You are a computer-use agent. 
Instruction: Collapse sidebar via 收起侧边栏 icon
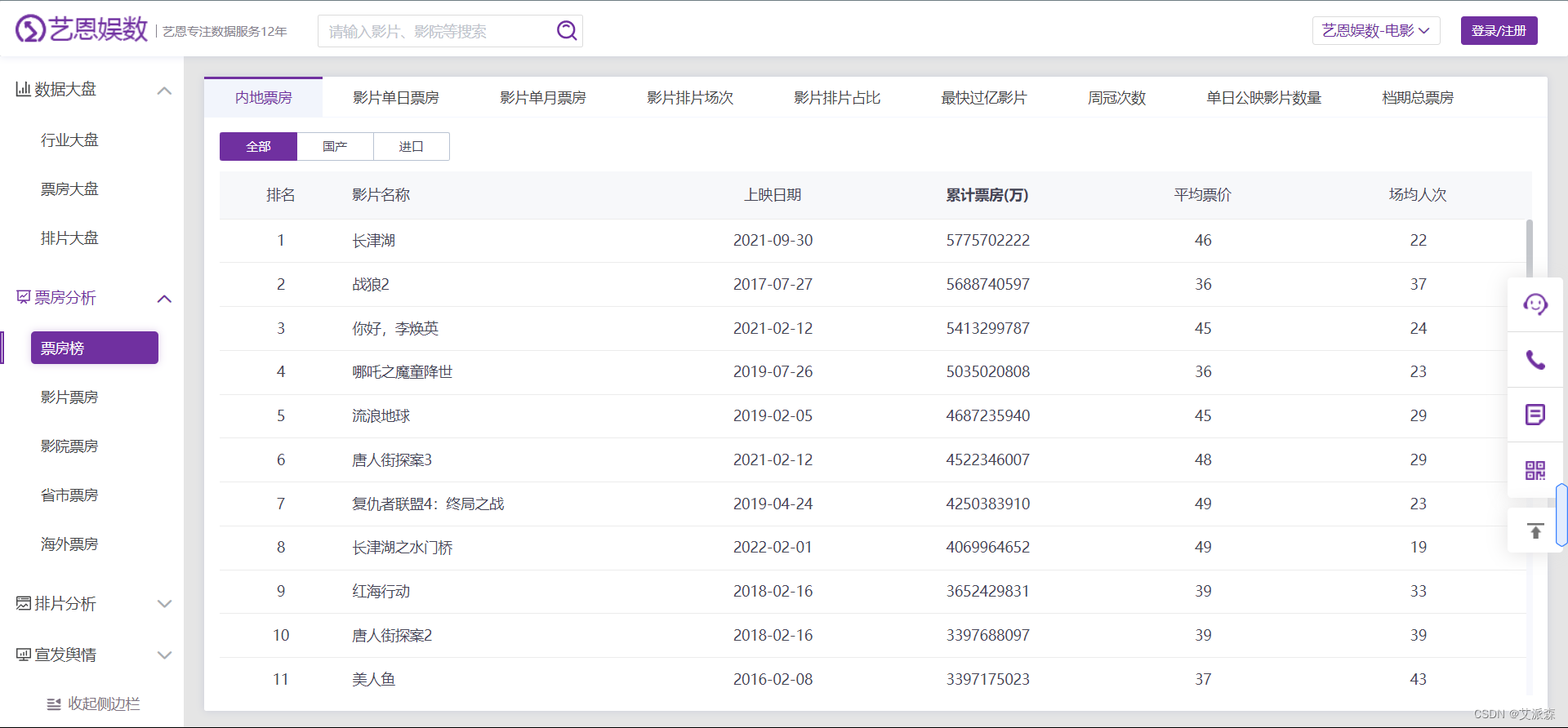[54, 704]
